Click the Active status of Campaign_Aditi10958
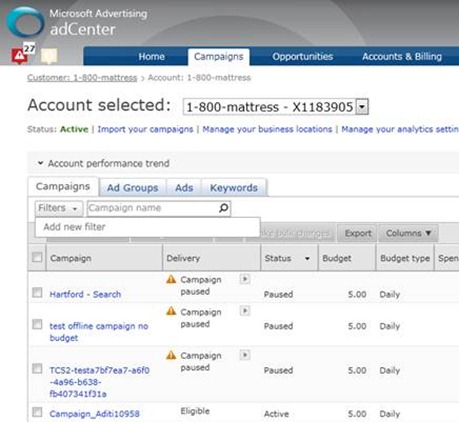The image size is (459, 422). [x=276, y=414]
